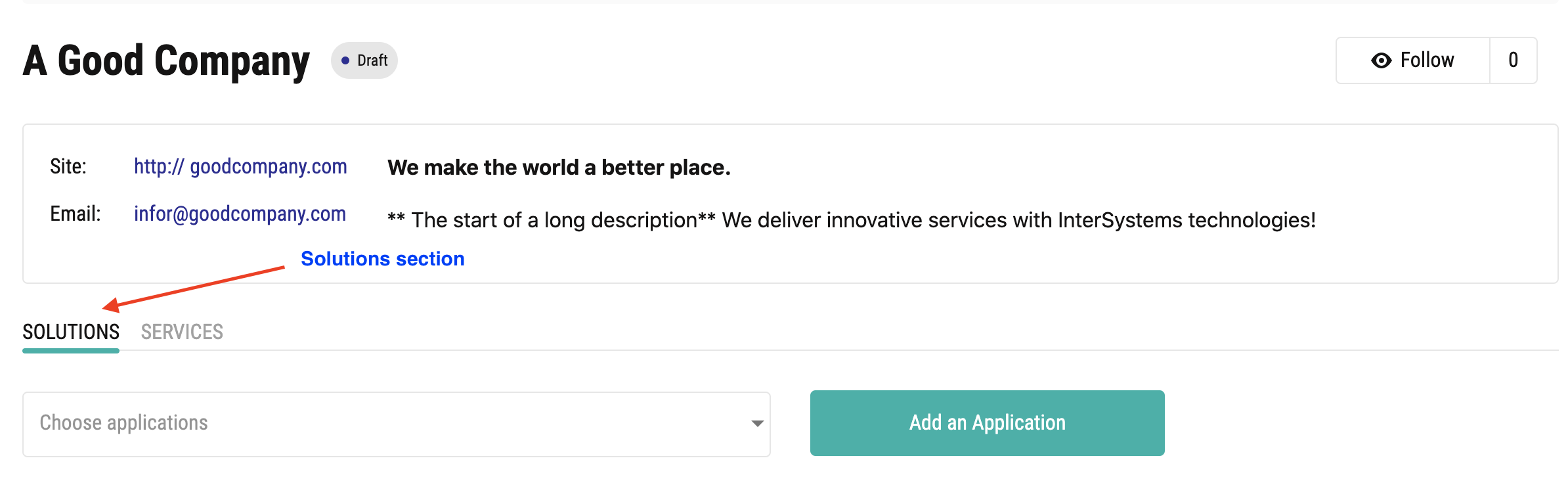
Task: Click the blue dot in the Draft badge
Action: (x=345, y=60)
